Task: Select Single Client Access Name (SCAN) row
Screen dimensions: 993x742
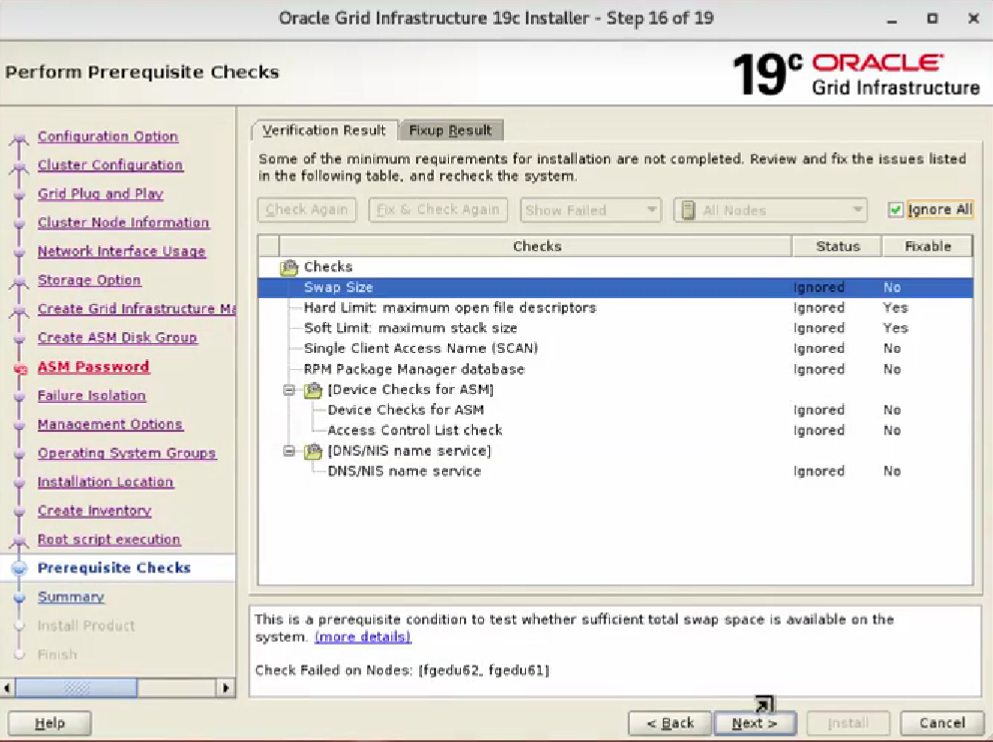Action: (615, 348)
